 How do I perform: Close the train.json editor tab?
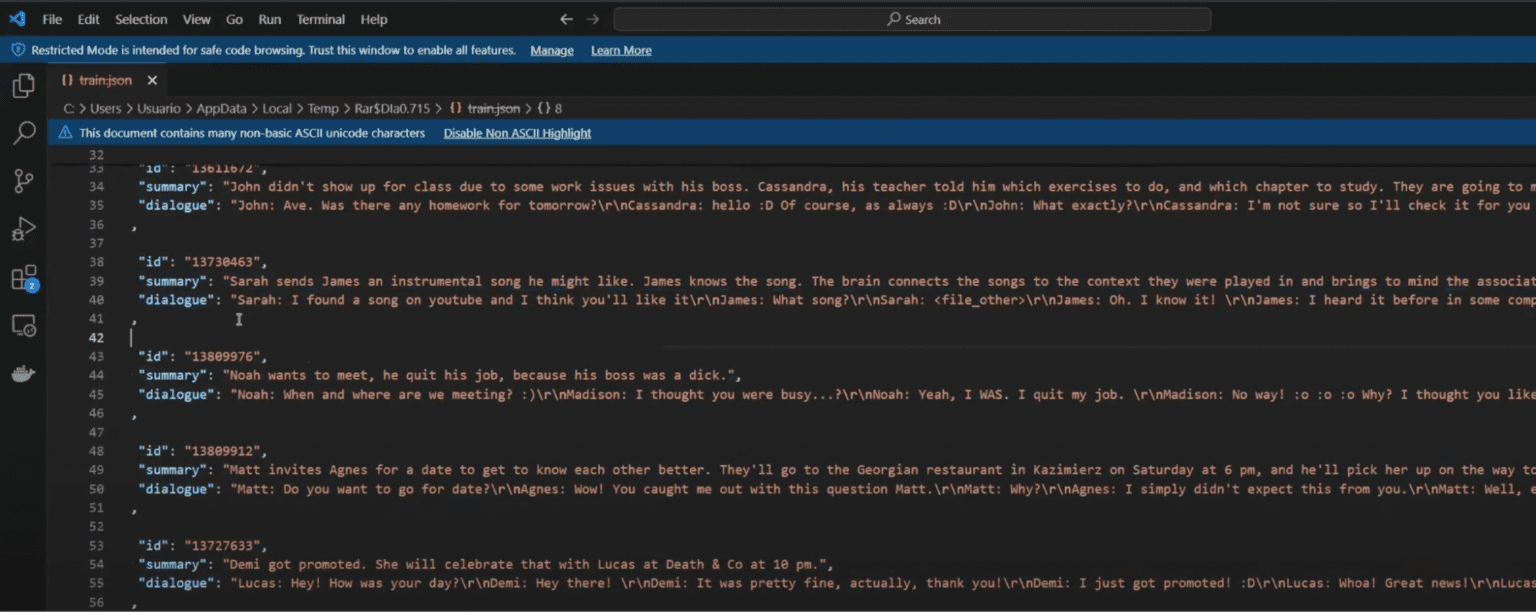pyautogui.click(x=152, y=80)
